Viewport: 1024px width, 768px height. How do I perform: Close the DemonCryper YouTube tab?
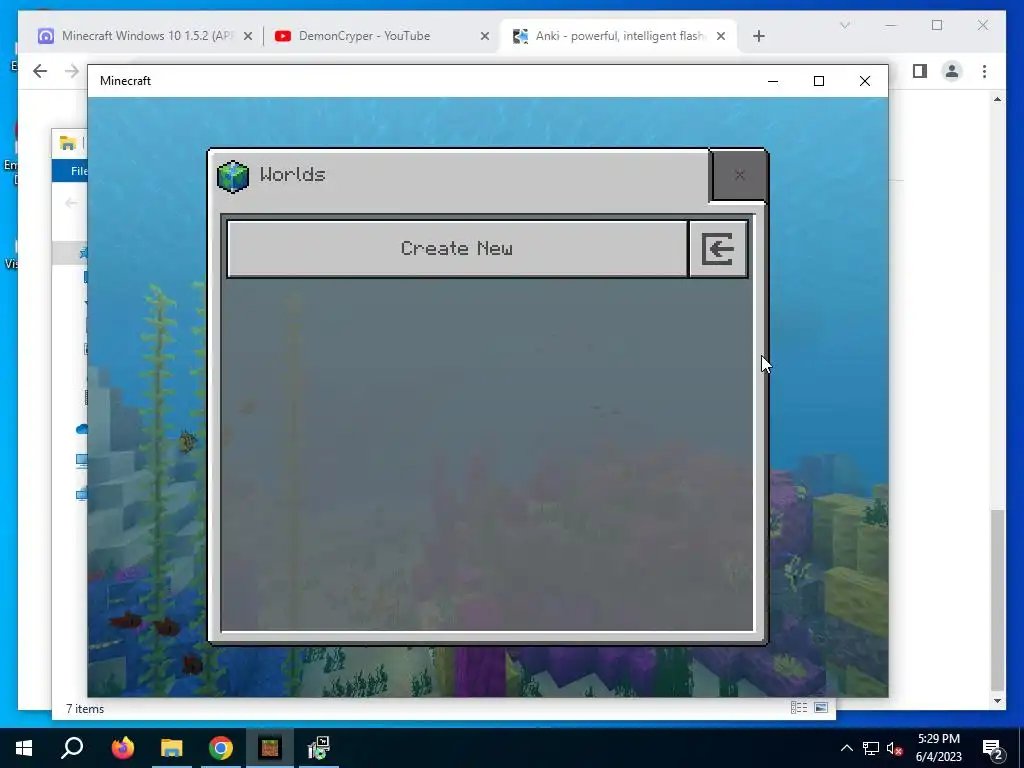click(x=485, y=37)
